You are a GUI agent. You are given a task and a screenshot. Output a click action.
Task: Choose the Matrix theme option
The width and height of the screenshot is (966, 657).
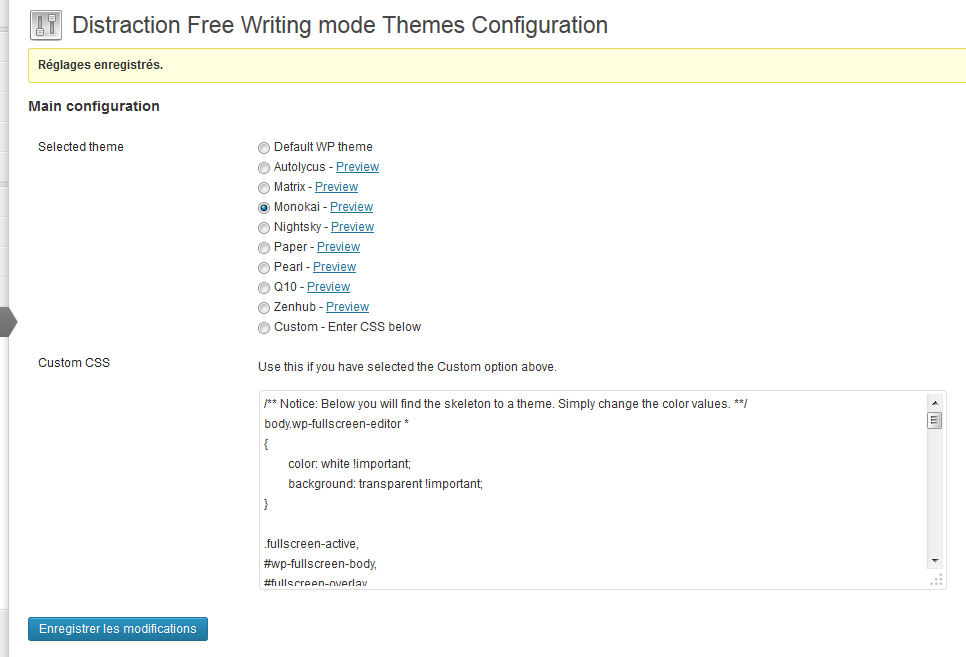tap(264, 188)
